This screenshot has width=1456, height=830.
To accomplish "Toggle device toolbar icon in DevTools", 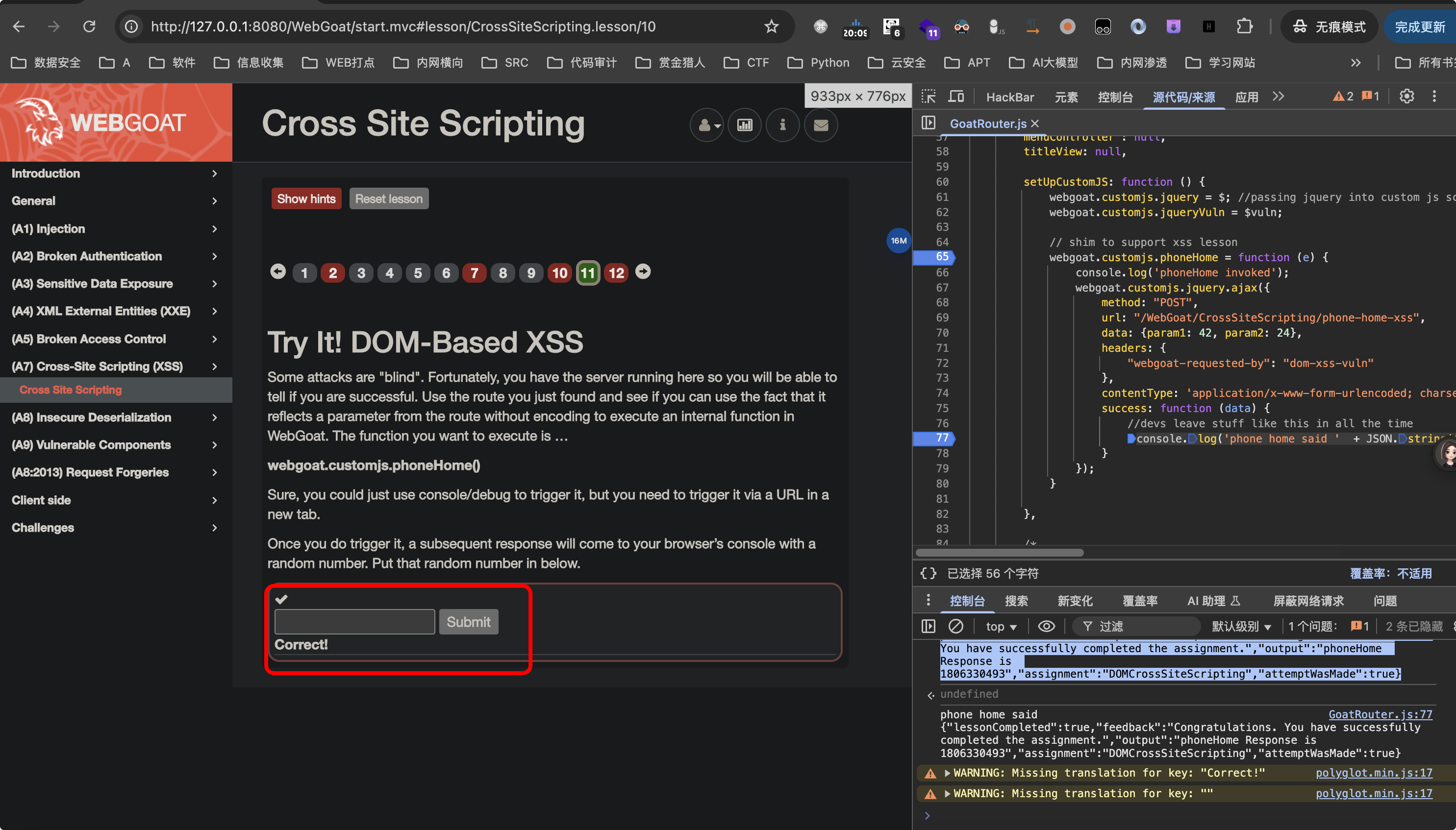I will [x=956, y=97].
